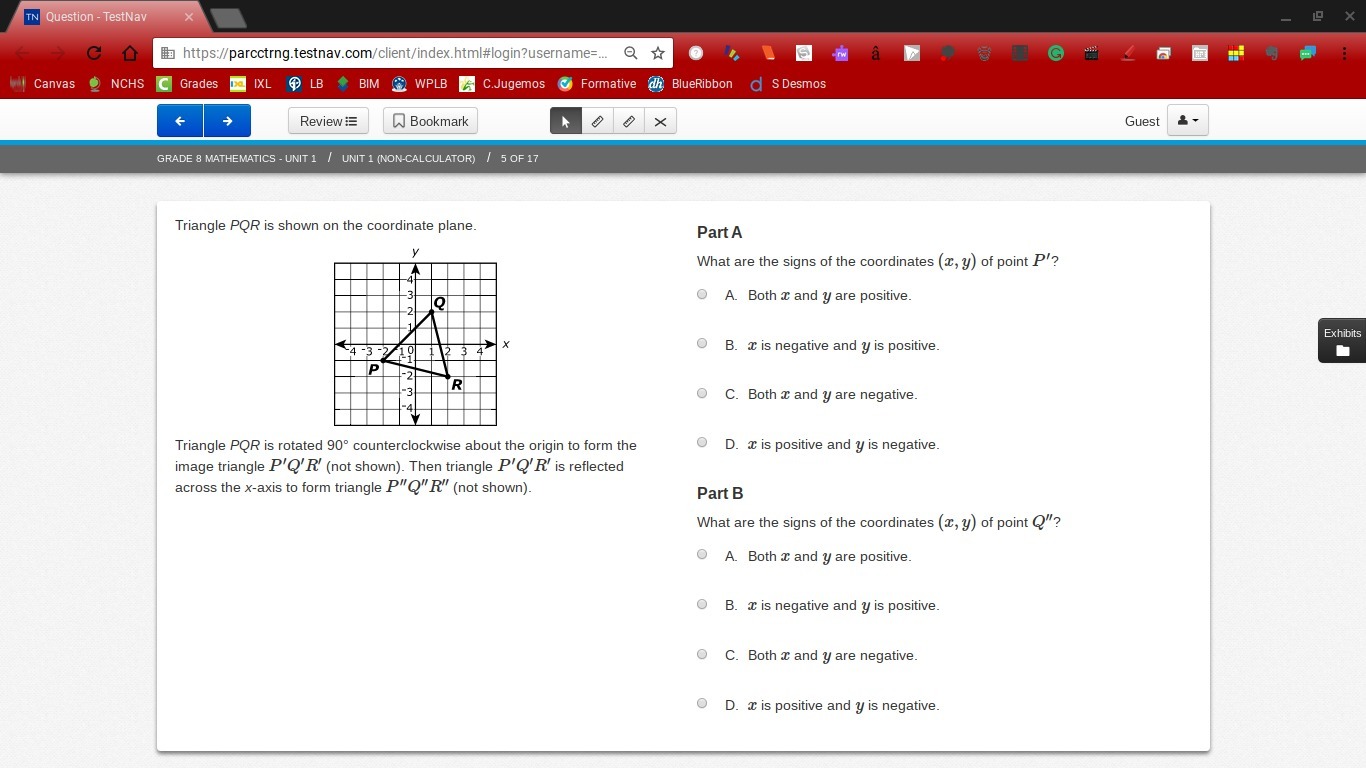Open a new browser tab
Screen dimensions: 1366x768
pyautogui.click(x=229, y=18)
